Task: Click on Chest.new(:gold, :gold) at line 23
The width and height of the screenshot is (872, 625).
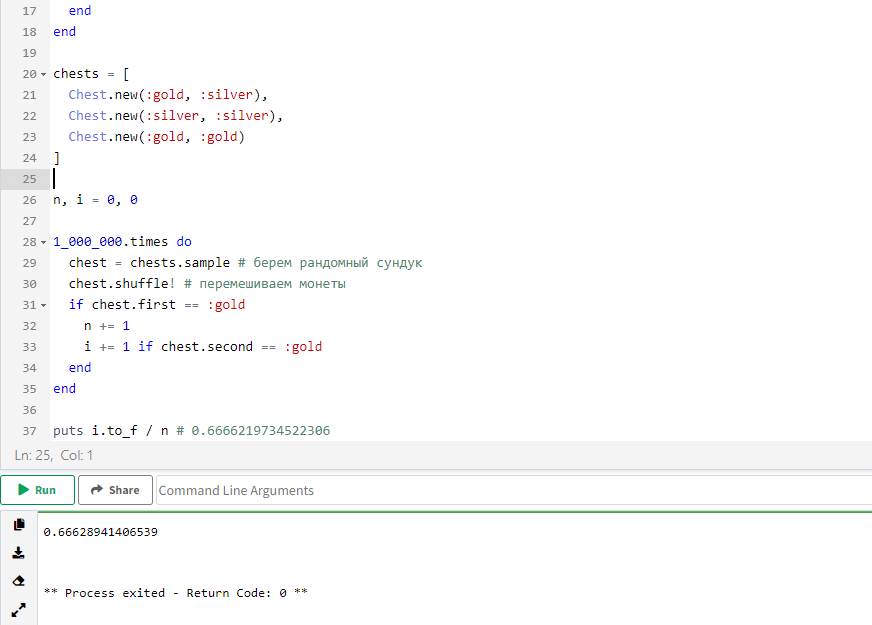Action: 156,137
